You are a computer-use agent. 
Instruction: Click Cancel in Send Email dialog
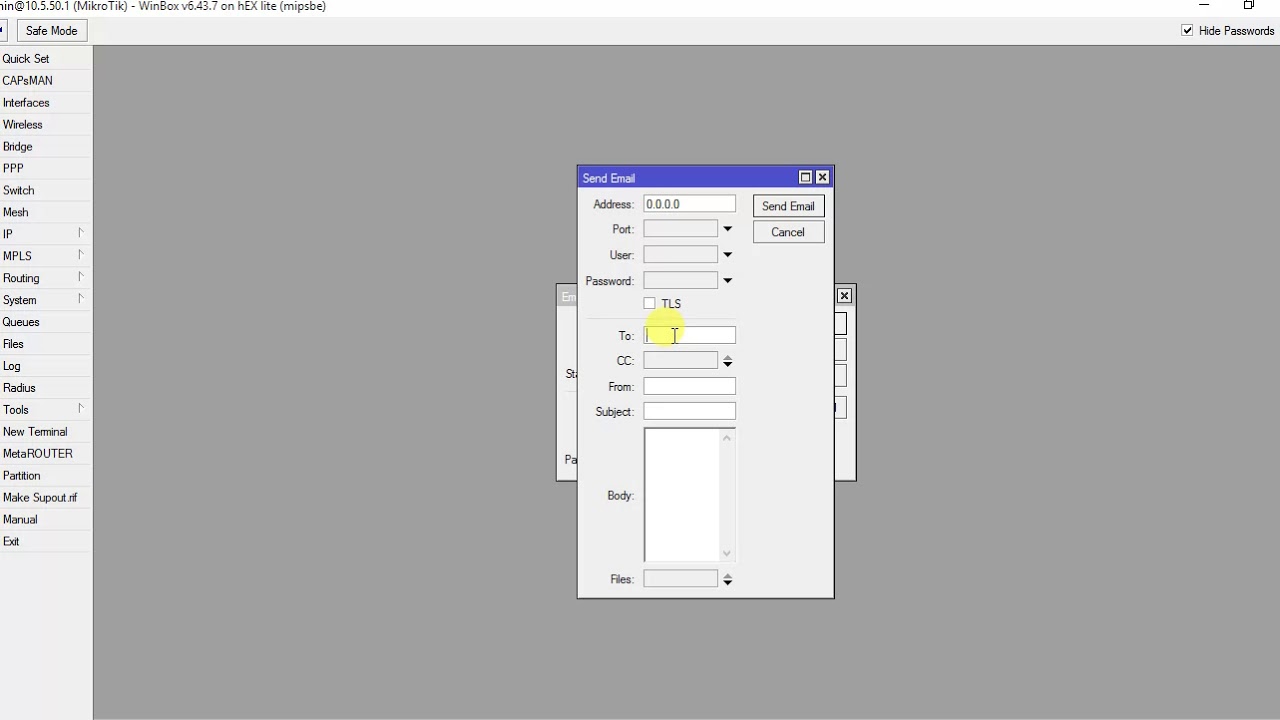[788, 232]
